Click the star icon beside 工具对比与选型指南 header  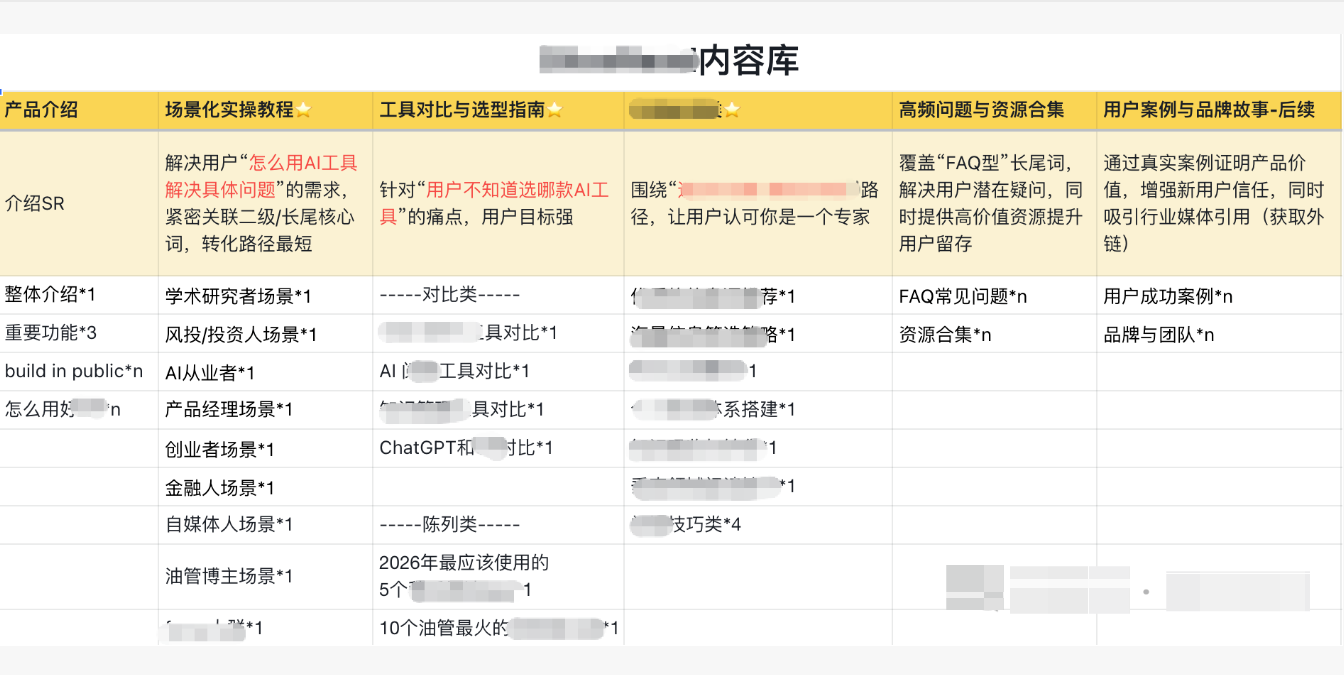(x=556, y=110)
